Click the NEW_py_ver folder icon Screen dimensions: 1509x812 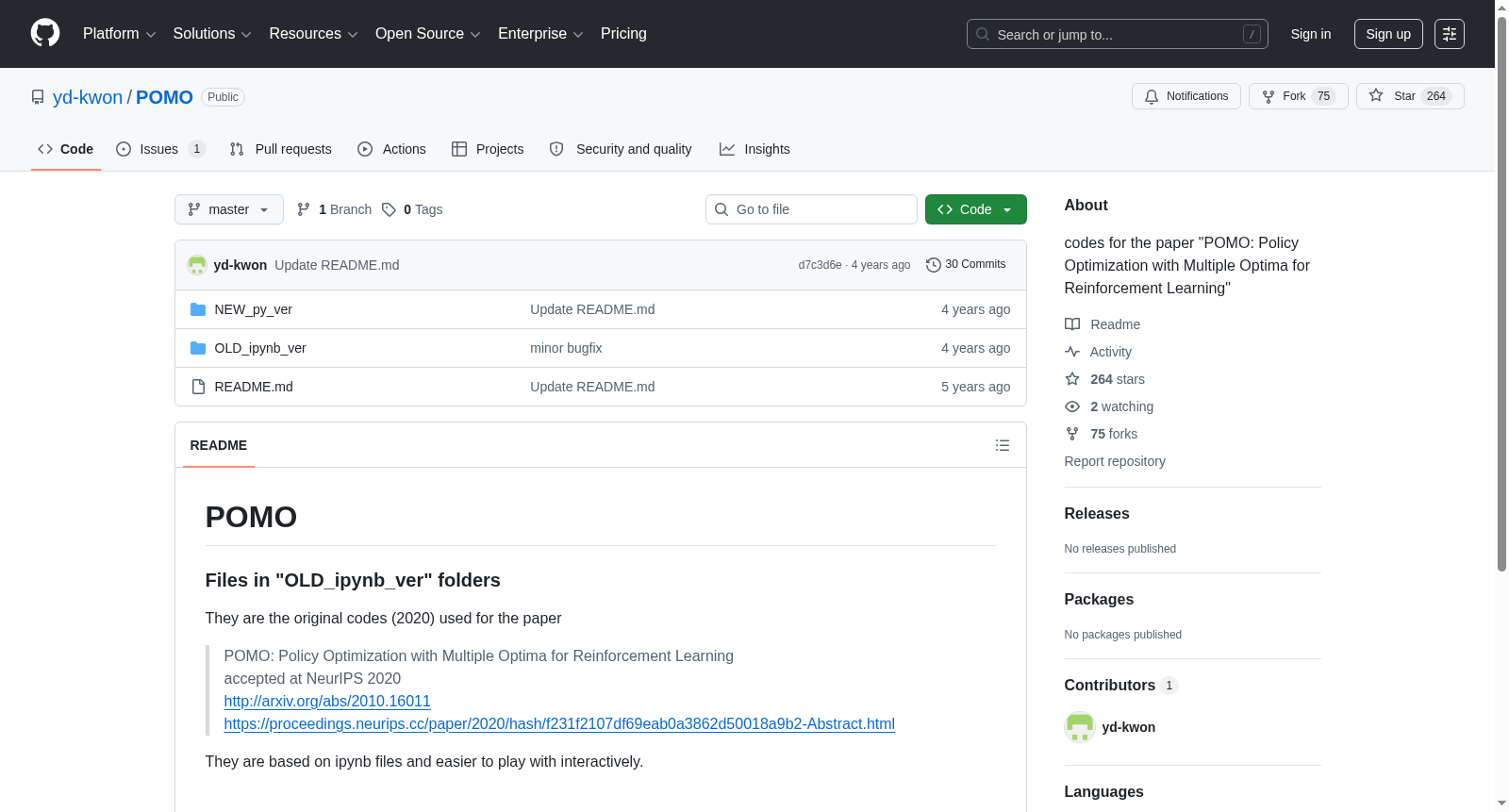point(198,309)
